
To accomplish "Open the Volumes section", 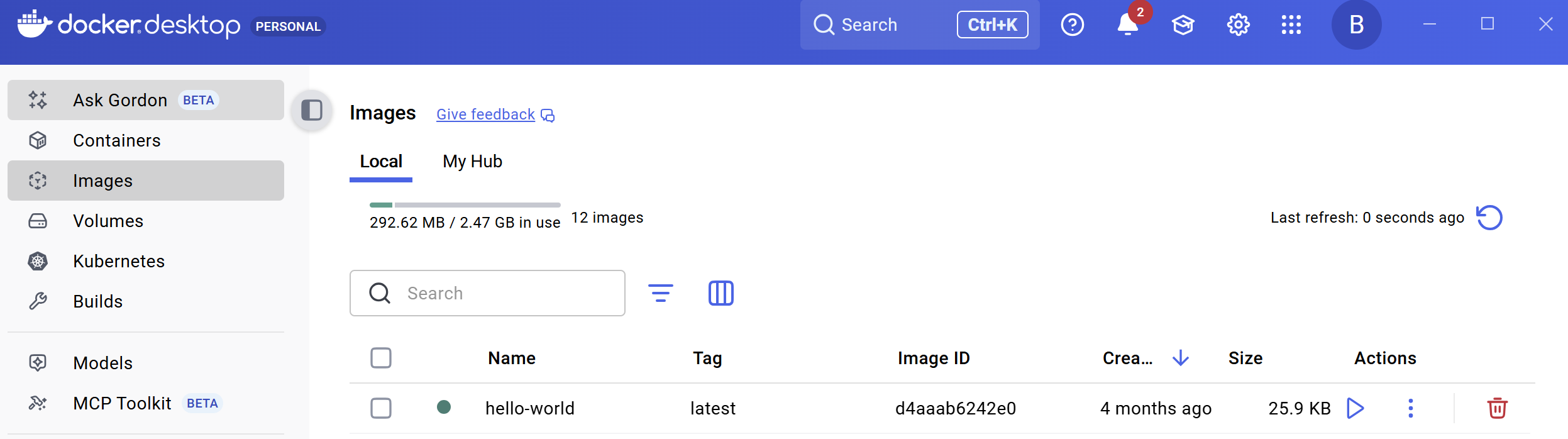I will pyautogui.click(x=145, y=221).
